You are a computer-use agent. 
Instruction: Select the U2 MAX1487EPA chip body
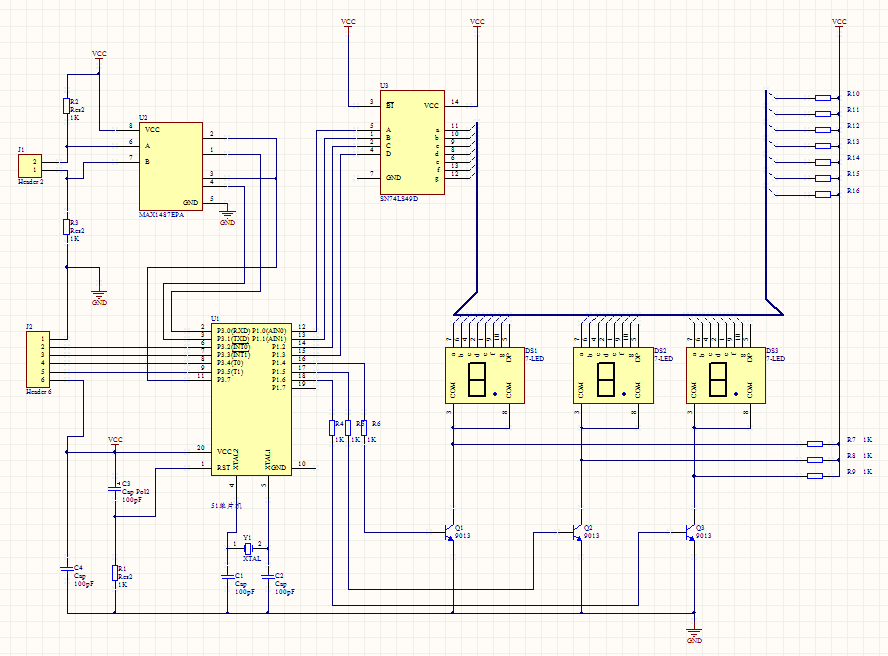(x=171, y=167)
